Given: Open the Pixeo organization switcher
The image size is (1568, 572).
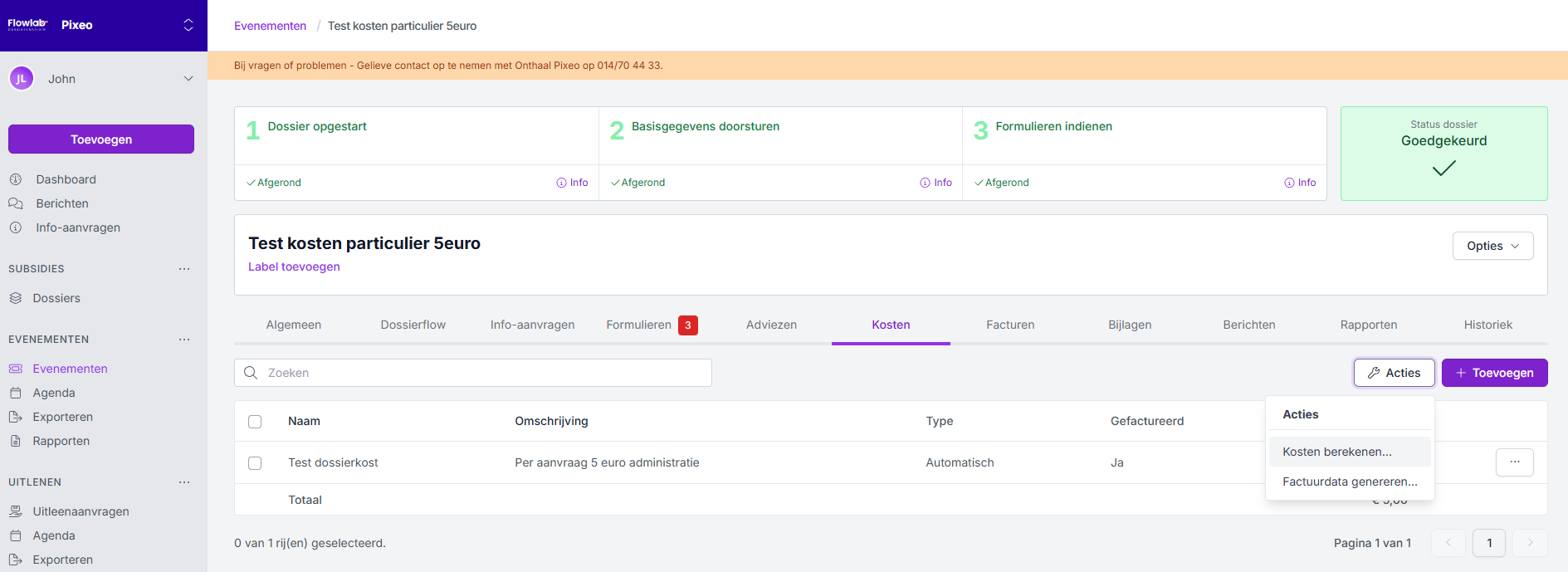Looking at the screenshot, I should click(188, 25).
